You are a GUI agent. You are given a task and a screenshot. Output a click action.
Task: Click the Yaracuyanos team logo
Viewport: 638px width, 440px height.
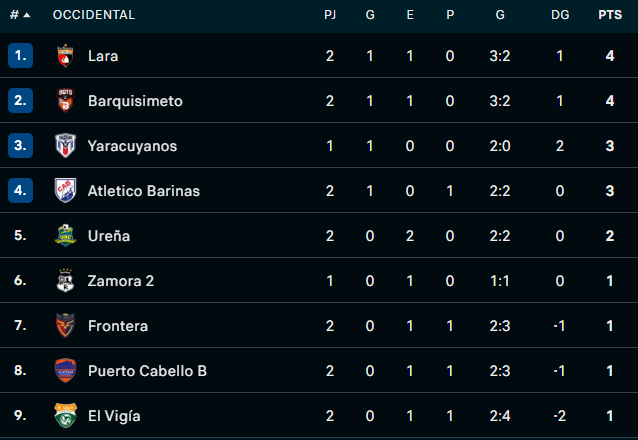(65, 146)
